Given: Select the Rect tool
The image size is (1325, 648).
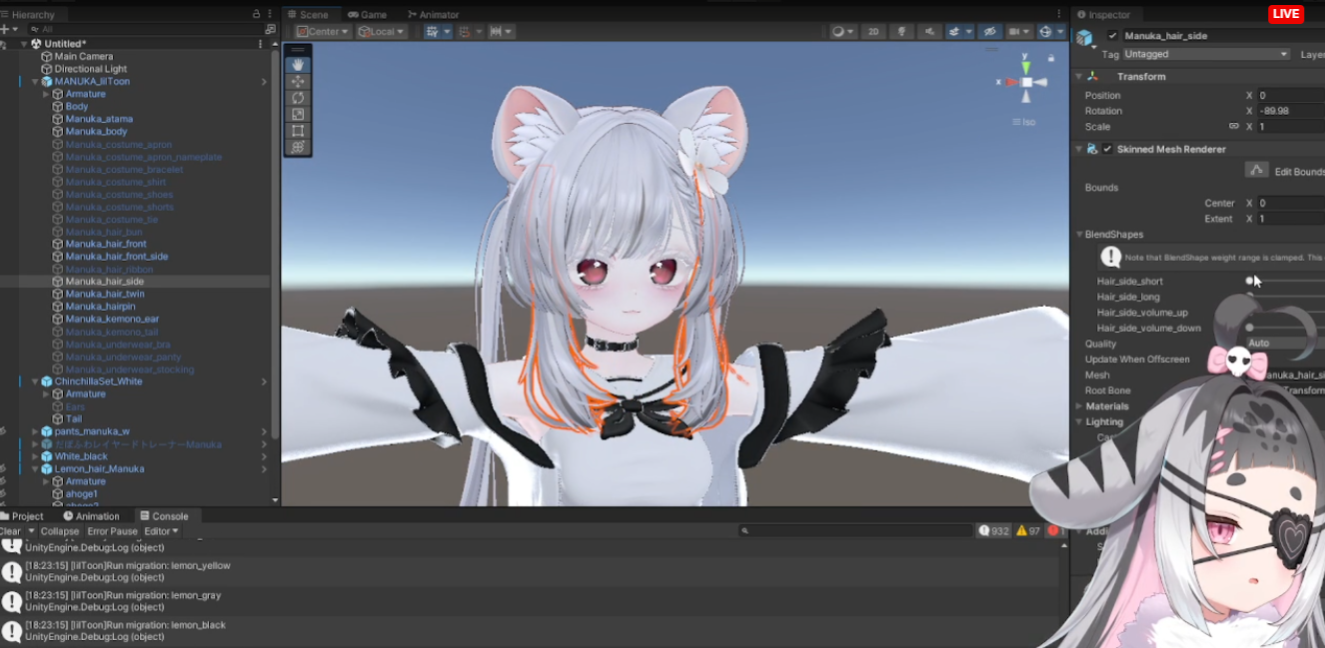Looking at the screenshot, I should coord(298,130).
